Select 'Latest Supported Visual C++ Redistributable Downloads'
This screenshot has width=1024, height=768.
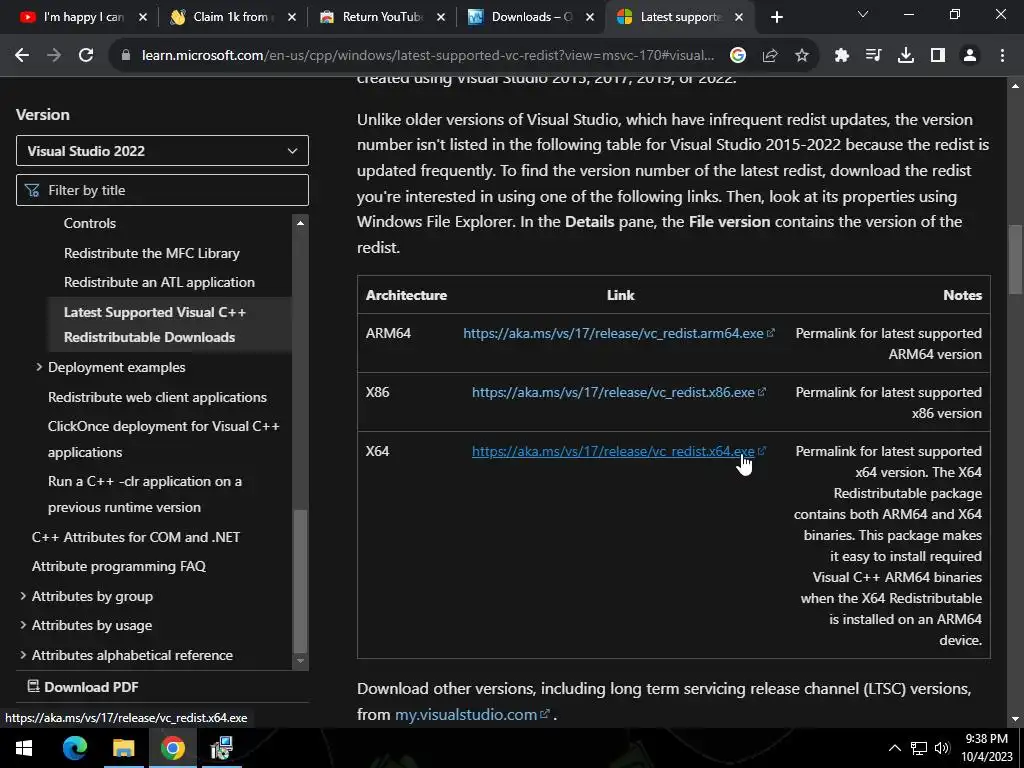click(x=155, y=325)
